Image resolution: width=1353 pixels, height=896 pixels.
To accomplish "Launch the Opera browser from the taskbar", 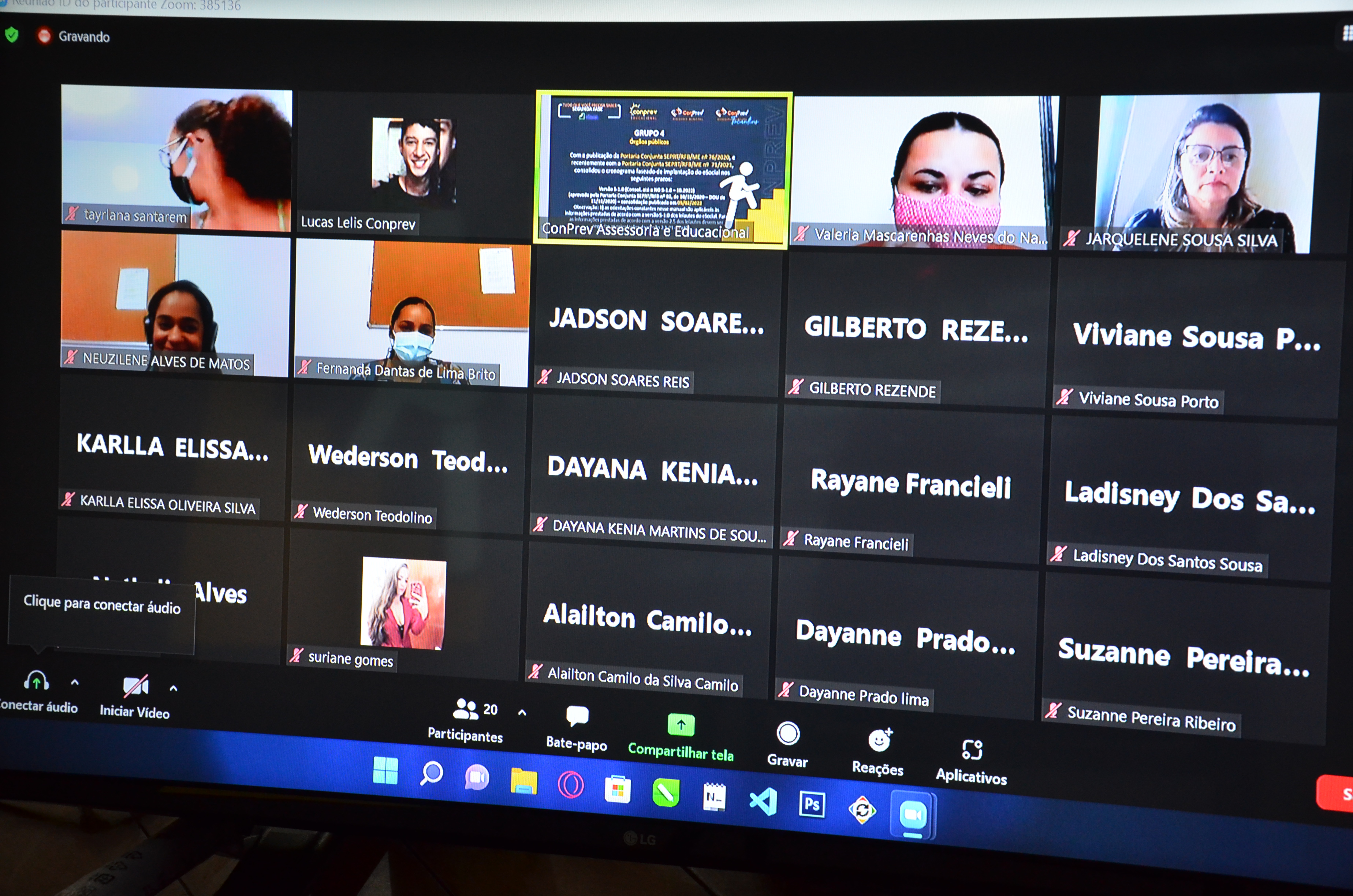I will pos(570,785).
